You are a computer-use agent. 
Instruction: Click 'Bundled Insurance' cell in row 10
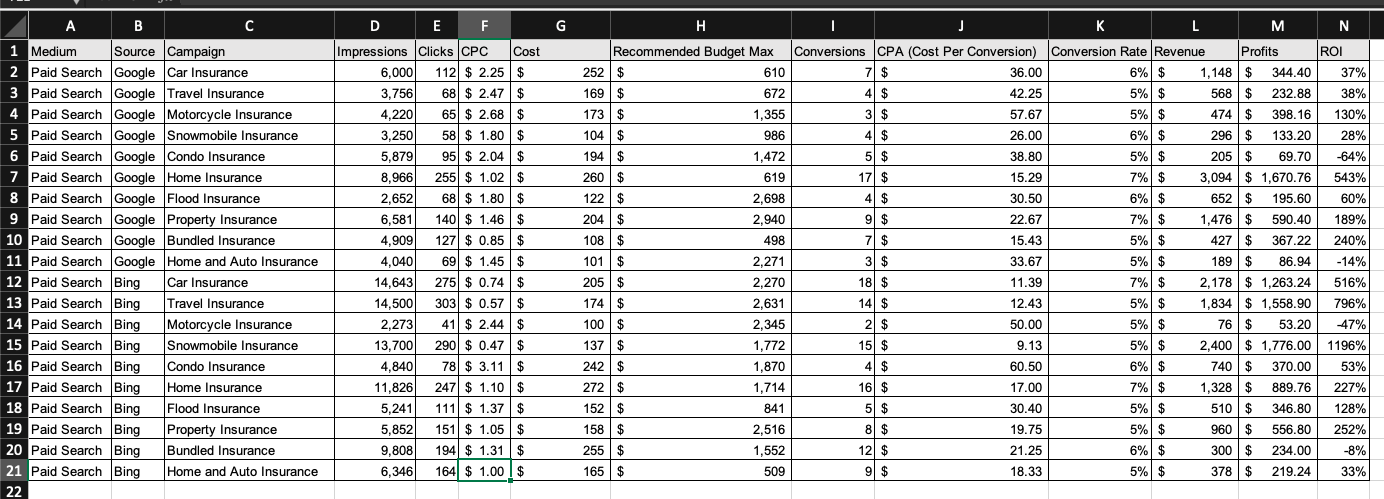(249, 240)
